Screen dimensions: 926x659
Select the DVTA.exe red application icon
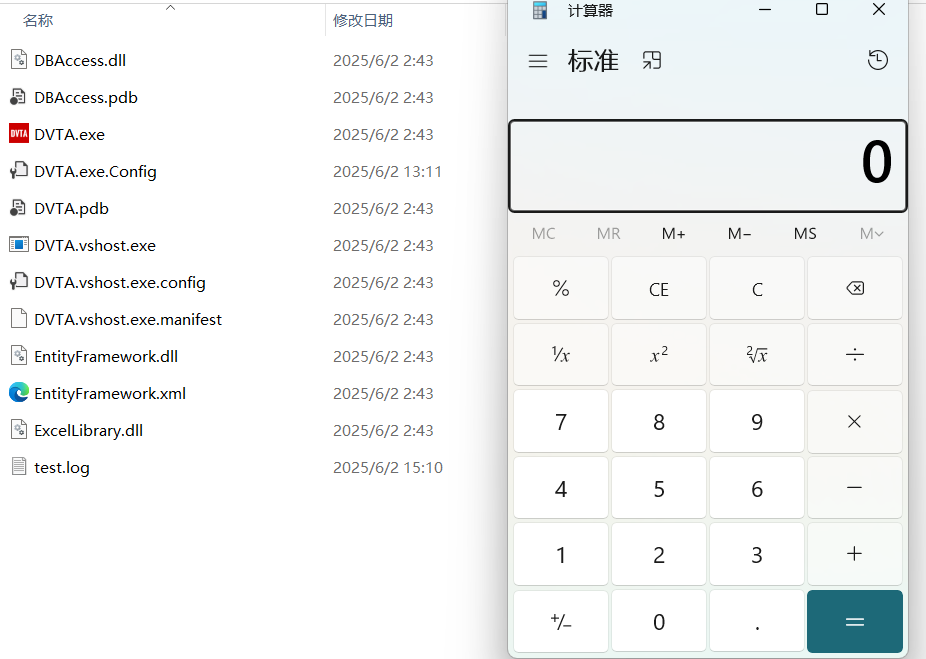19,134
